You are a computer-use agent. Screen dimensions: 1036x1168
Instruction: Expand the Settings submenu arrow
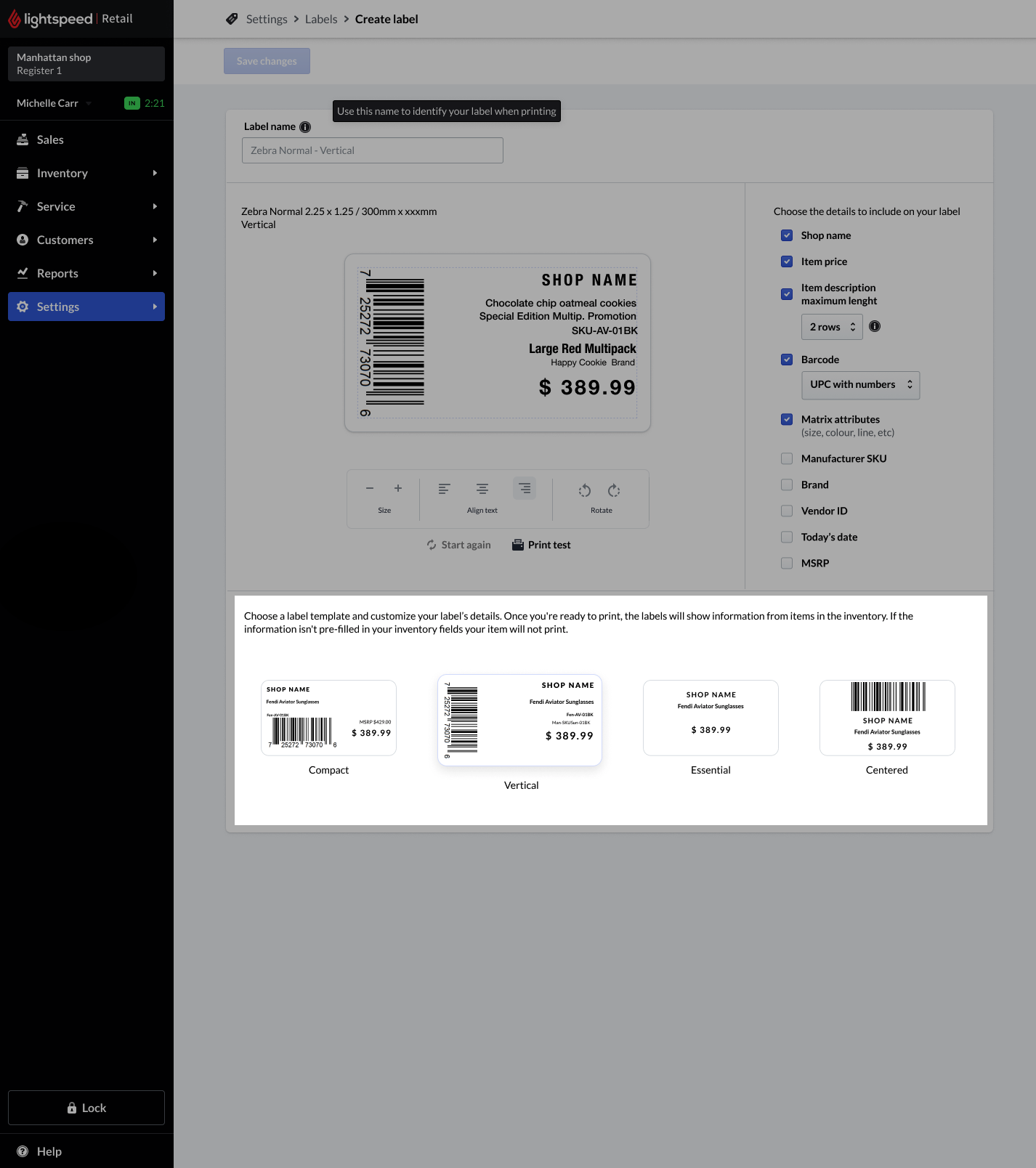pyautogui.click(x=155, y=307)
